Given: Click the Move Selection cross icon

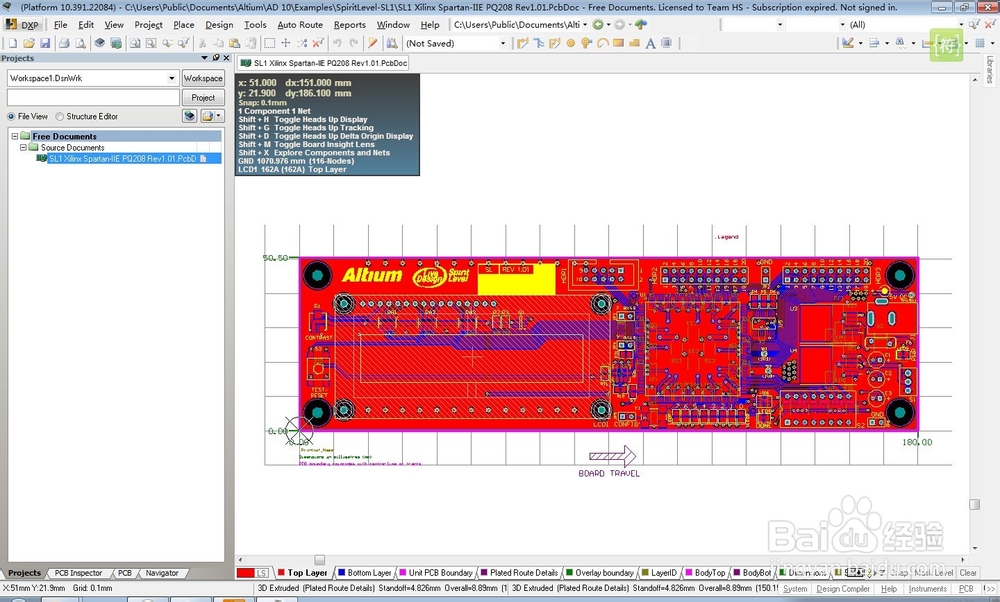Looking at the screenshot, I should coord(286,43).
